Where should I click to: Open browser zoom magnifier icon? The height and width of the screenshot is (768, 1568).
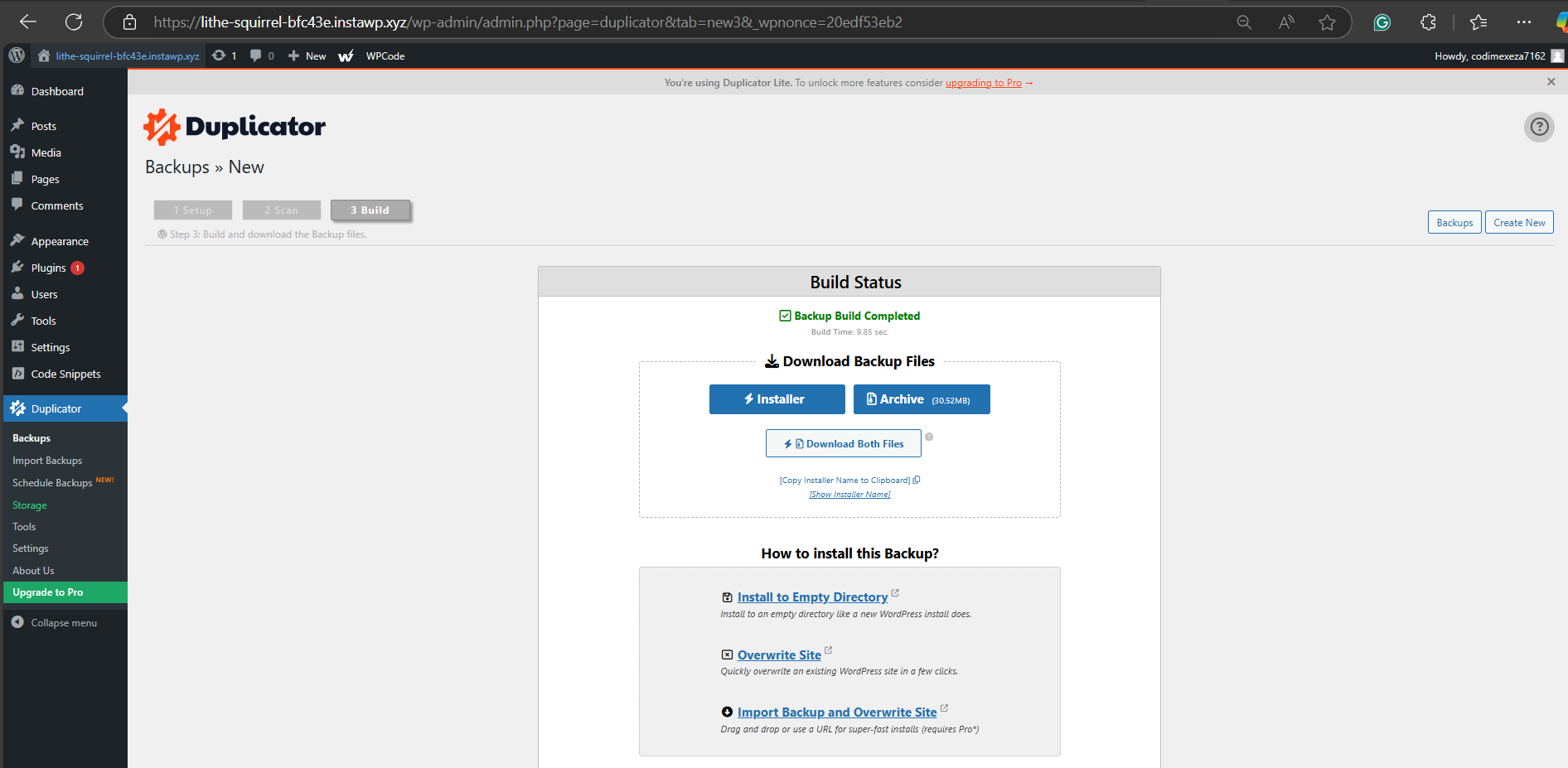pyautogui.click(x=1244, y=22)
